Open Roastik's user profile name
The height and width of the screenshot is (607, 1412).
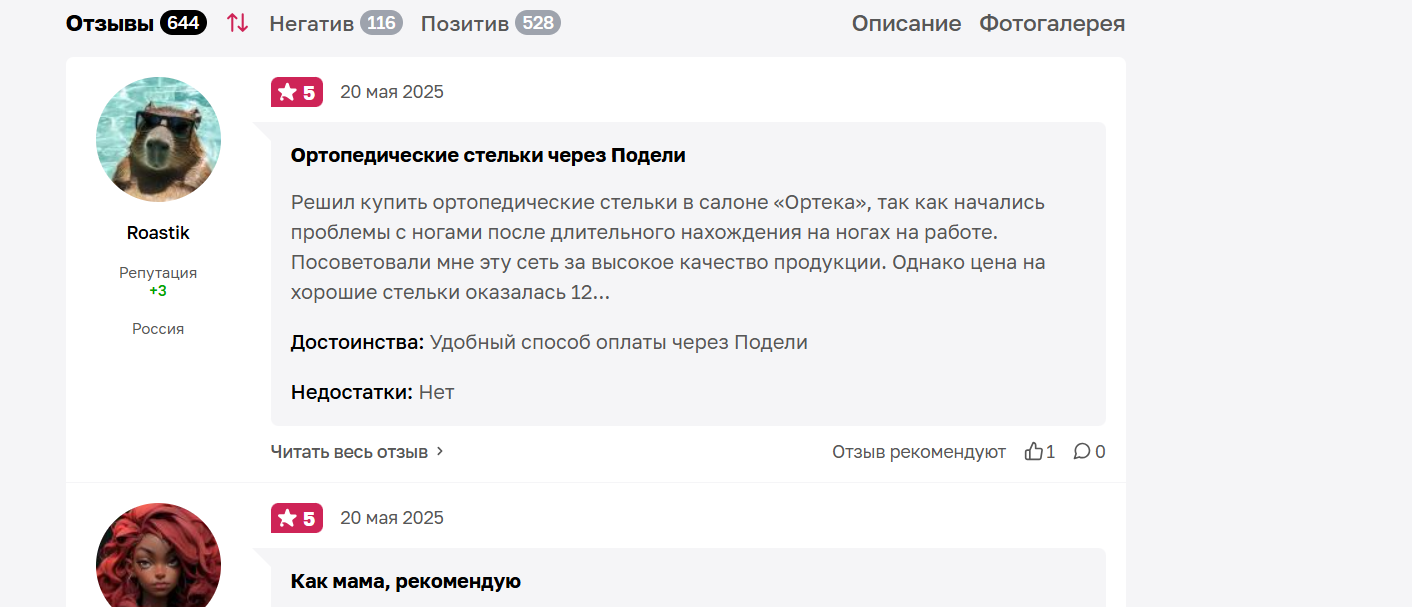[158, 233]
